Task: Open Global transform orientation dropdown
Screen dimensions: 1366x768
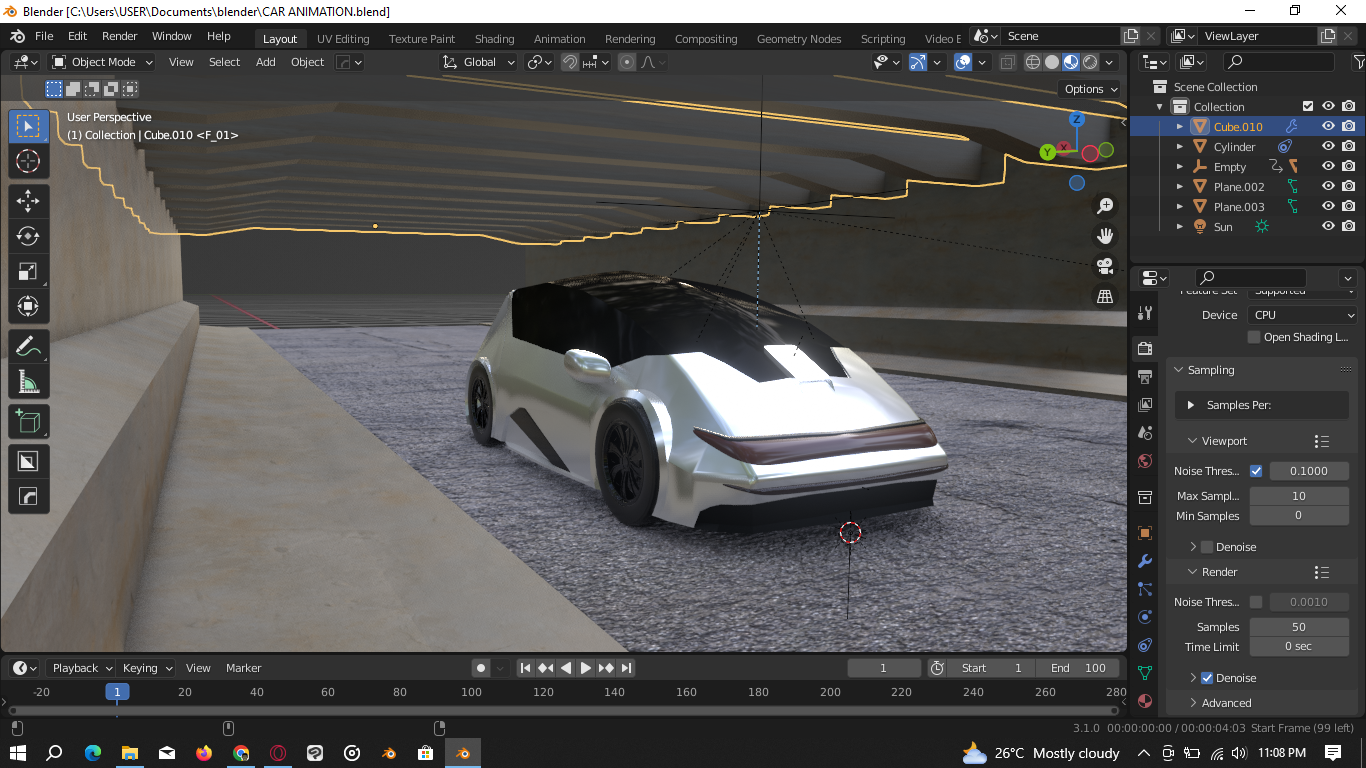Action: pyautogui.click(x=478, y=62)
